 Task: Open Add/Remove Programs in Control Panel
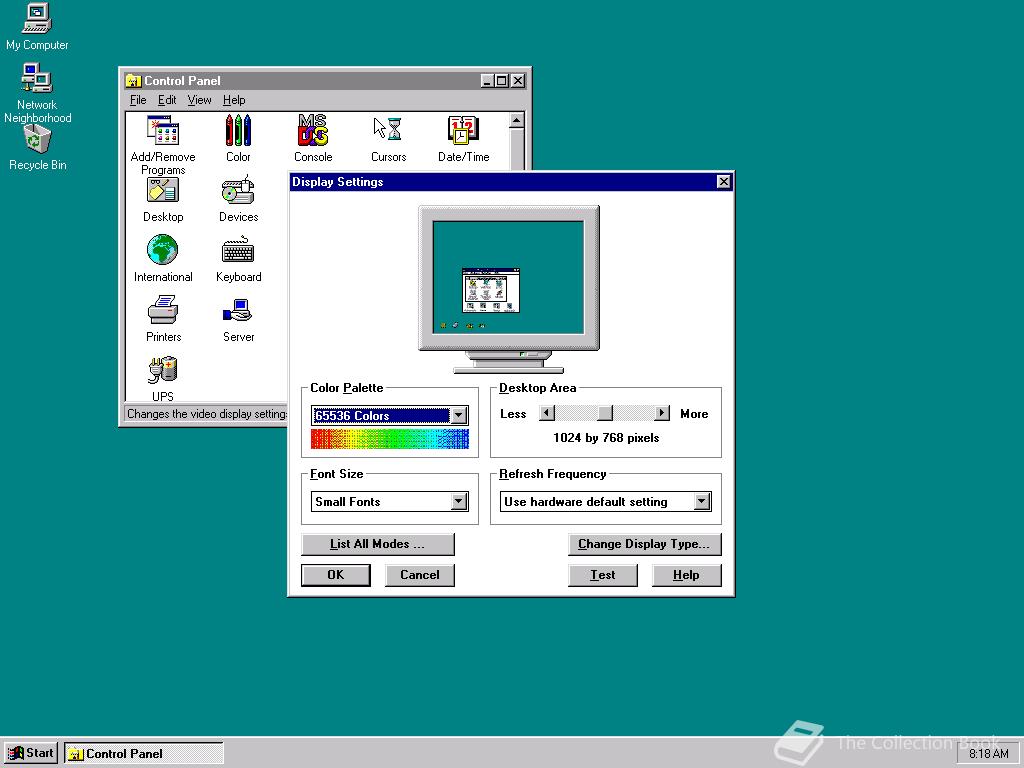click(x=162, y=131)
